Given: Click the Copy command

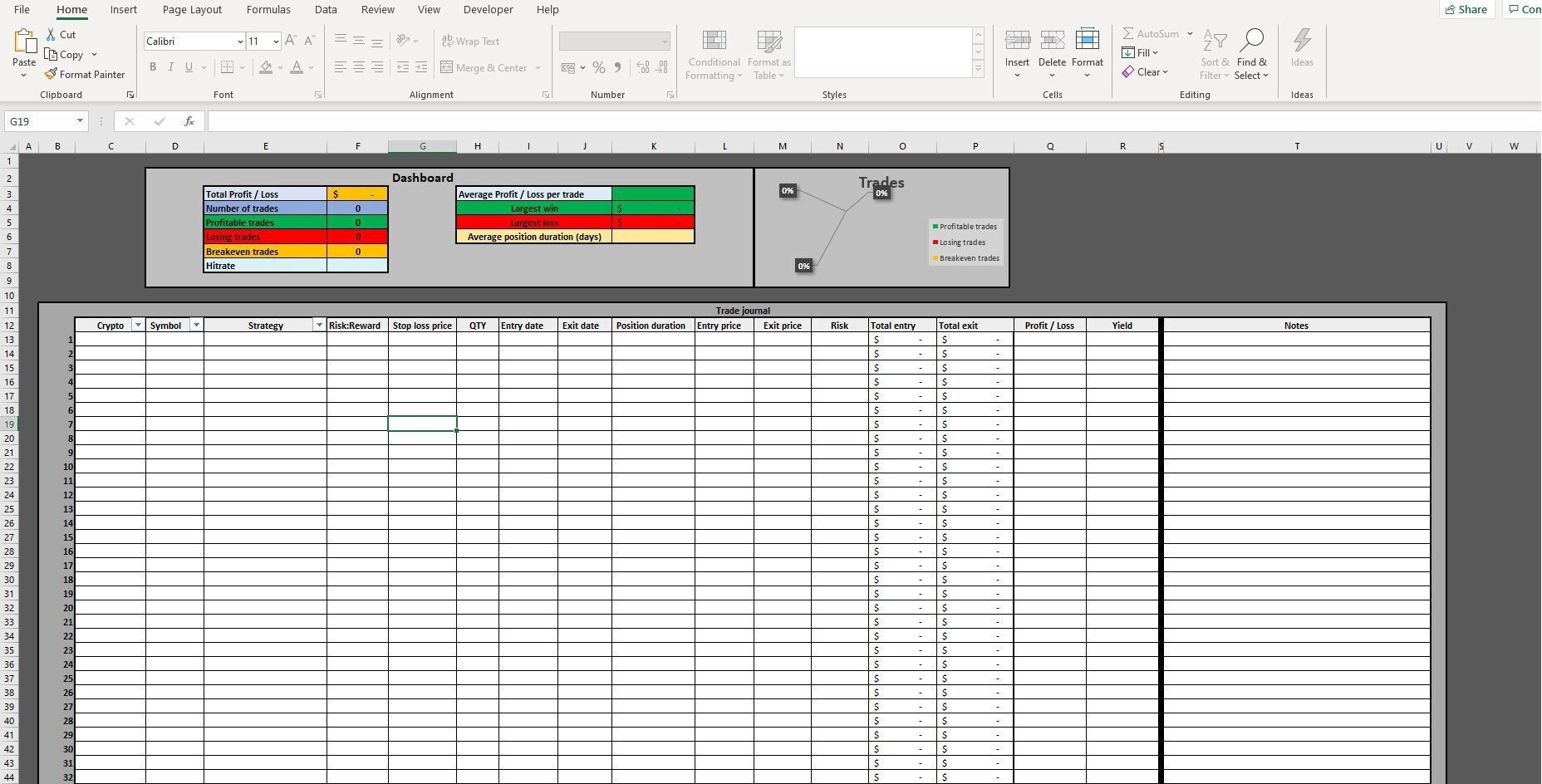Looking at the screenshot, I should point(71,54).
